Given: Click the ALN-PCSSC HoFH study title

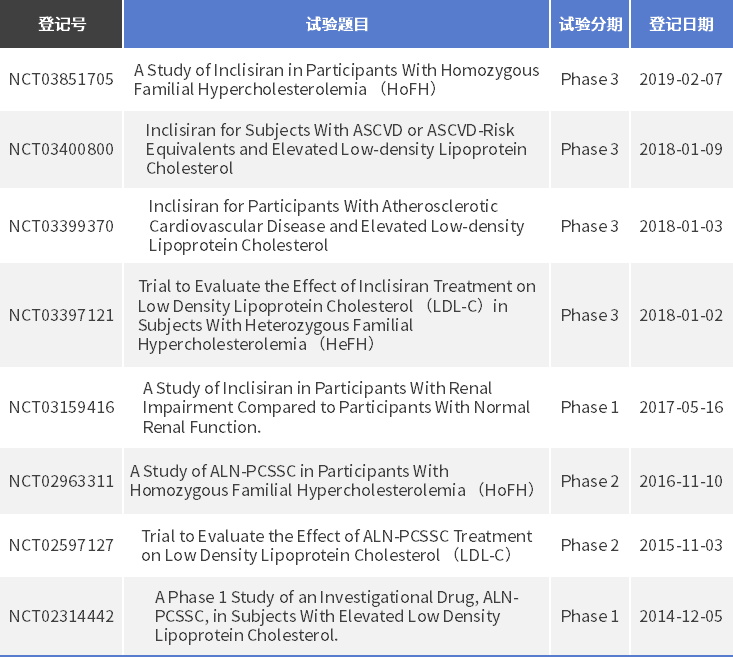Looking at the screenshot, I should coord(336,481).
